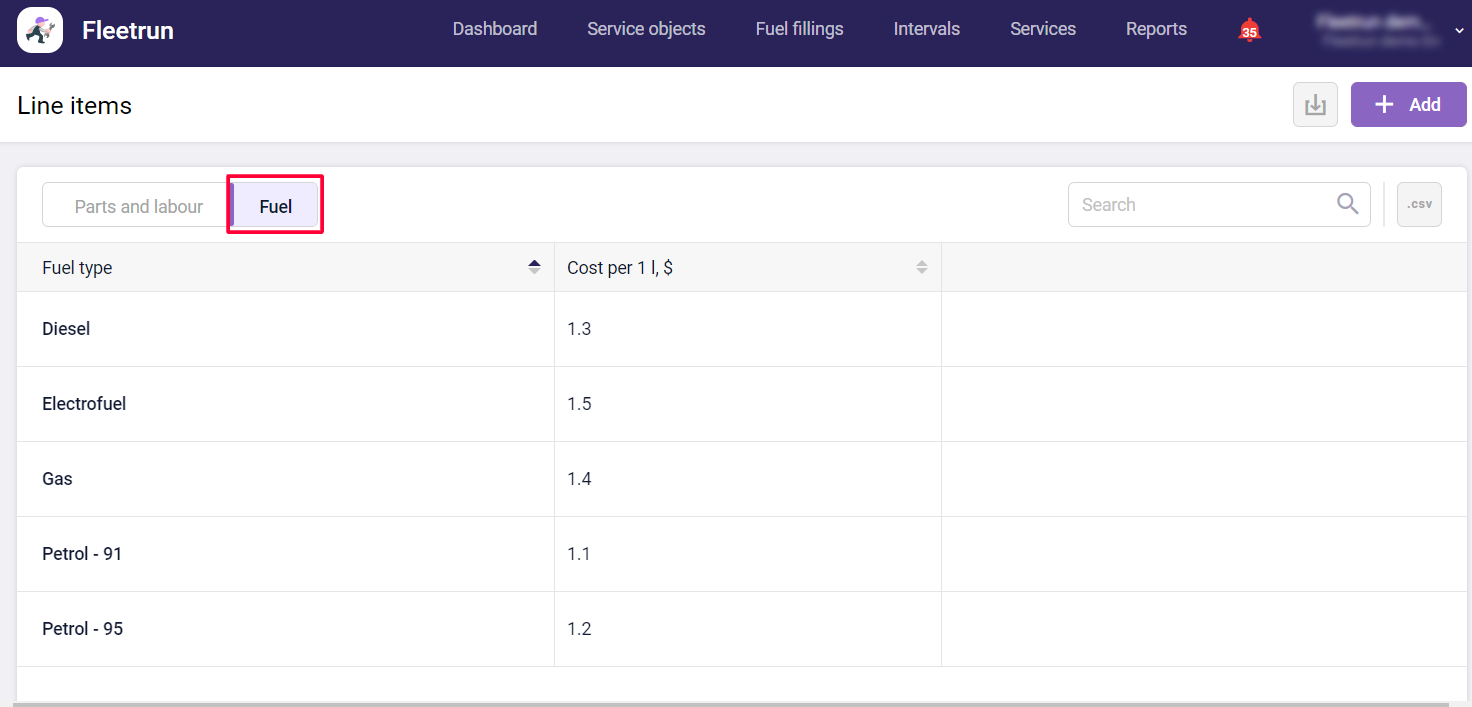This screenshot has width=1472, height=707.
Task: Select the Diesel fuel row
Action: (66, 329)
